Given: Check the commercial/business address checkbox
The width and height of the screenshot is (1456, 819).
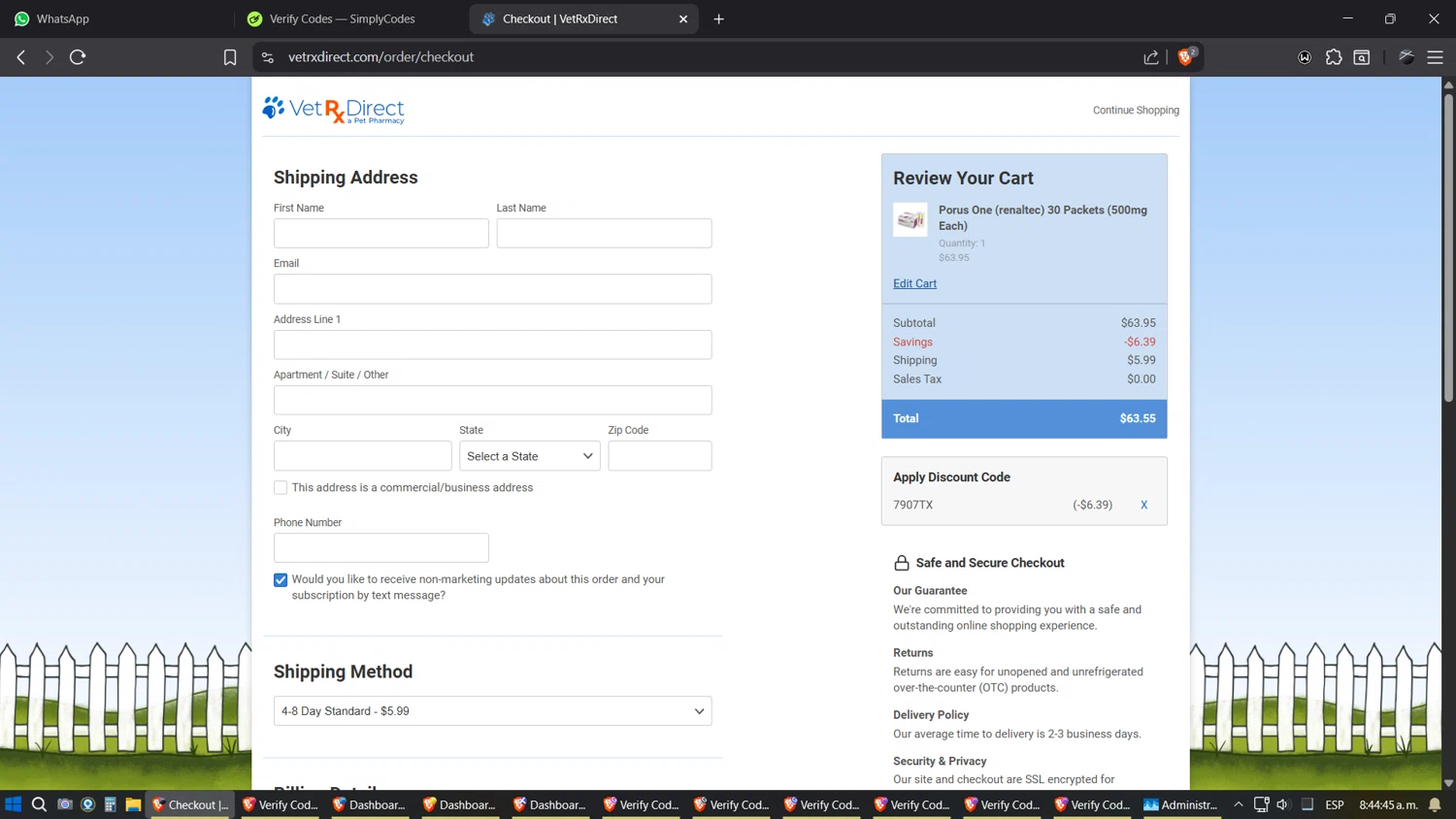Looking at the screenshot, I should click(x=281, y=488).
